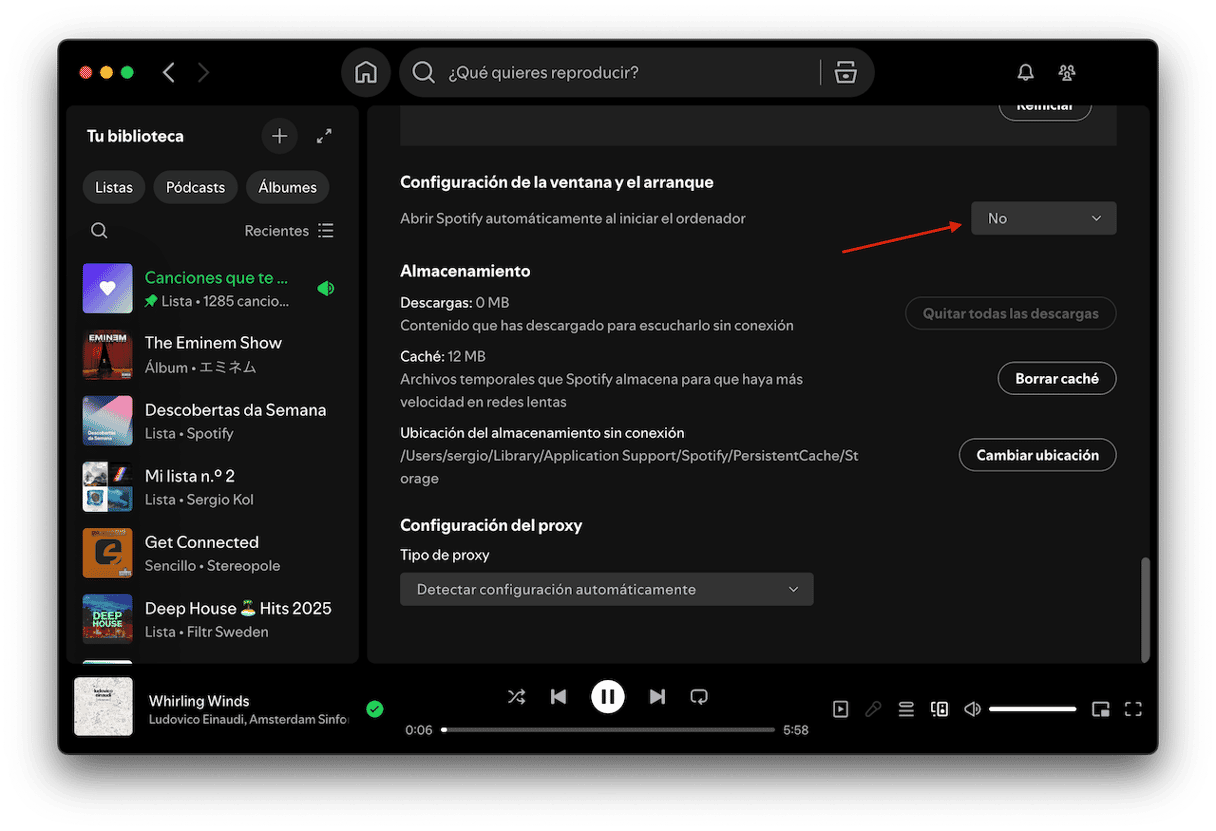
Task: Click Quitar todas las descargas
Action: coord(1011,313)
